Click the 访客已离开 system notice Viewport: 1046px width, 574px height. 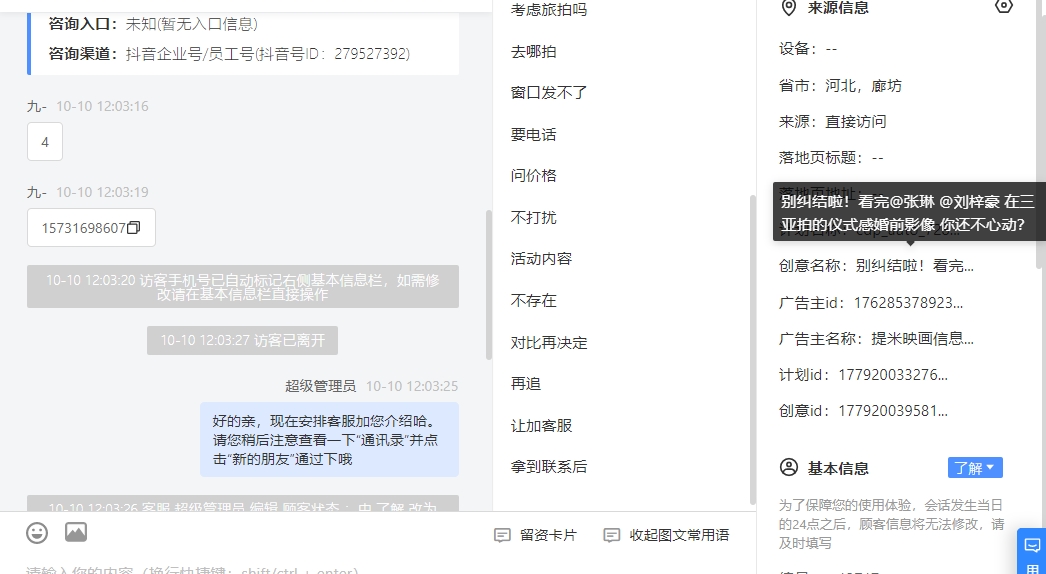pyautogui.click(x=242, y=340)
